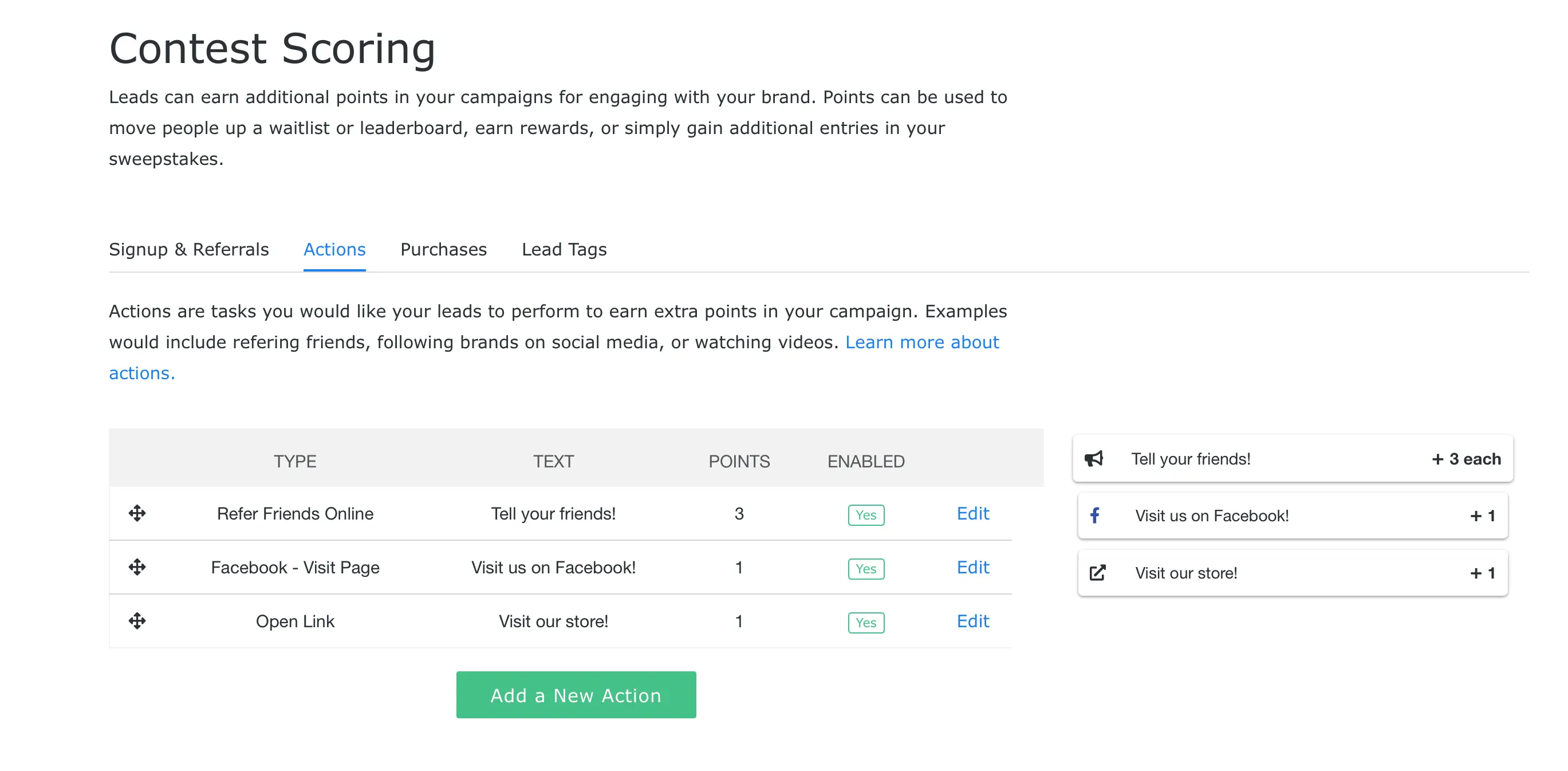Click the Visit us on Facebook preview card
The height and width of the screenshot is (771, 1568).
point(1291,516)
